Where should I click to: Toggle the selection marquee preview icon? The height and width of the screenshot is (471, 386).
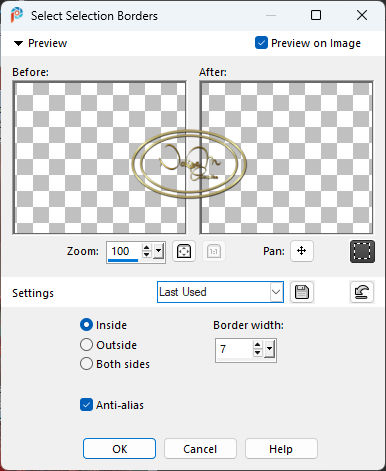tap(362, 251)
